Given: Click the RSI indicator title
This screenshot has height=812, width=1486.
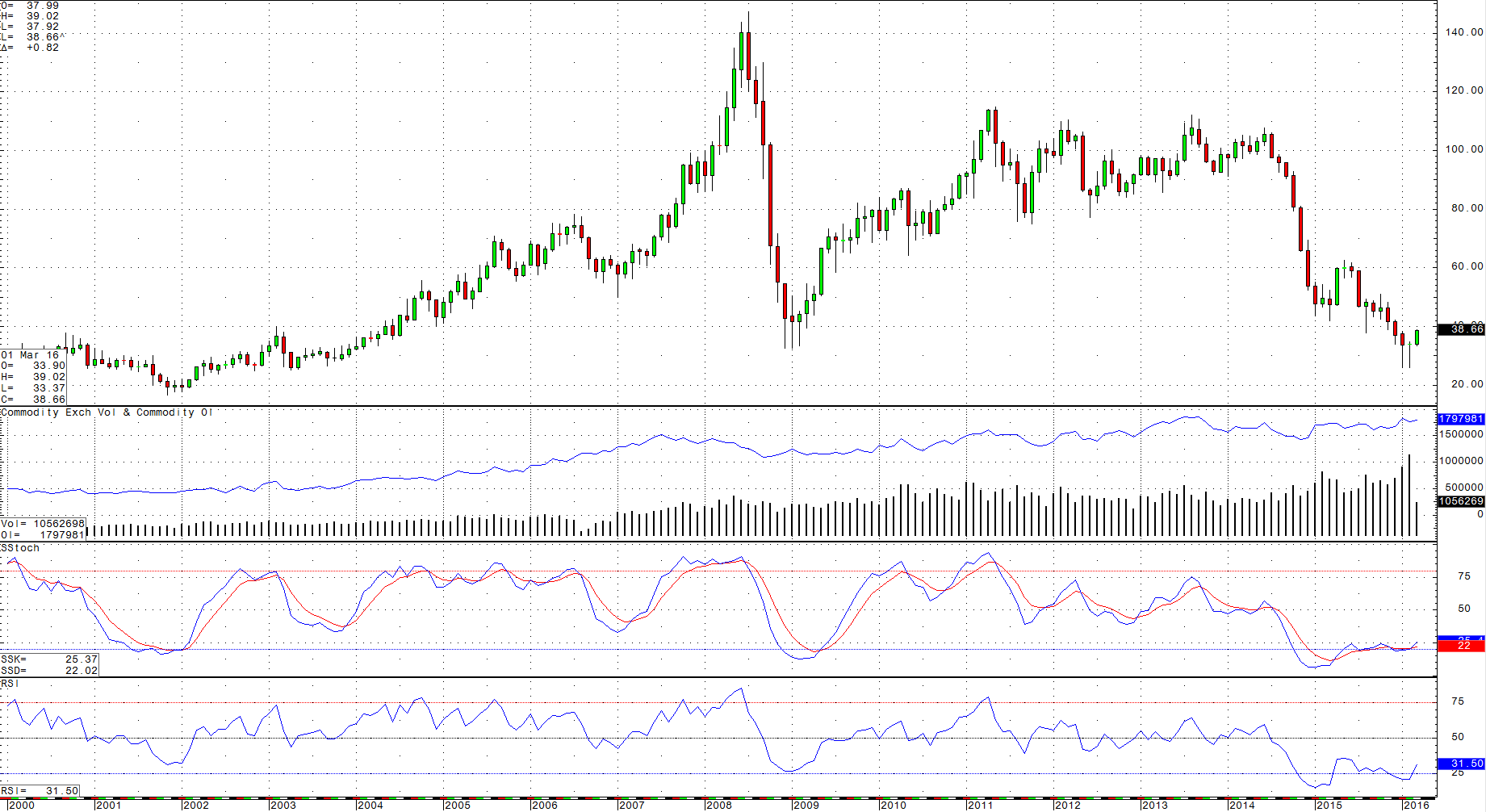Looking at the screenshot, I should pyautogui.click(x=10, y=684).
